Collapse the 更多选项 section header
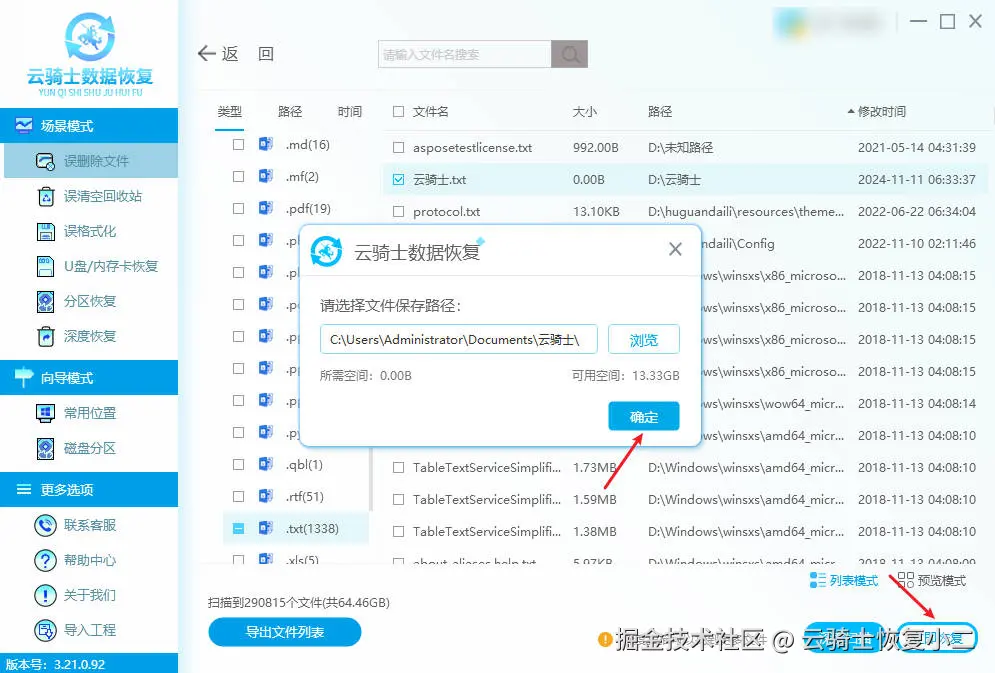Viewport: 995px width, 673px height. [x=89, y=490]
